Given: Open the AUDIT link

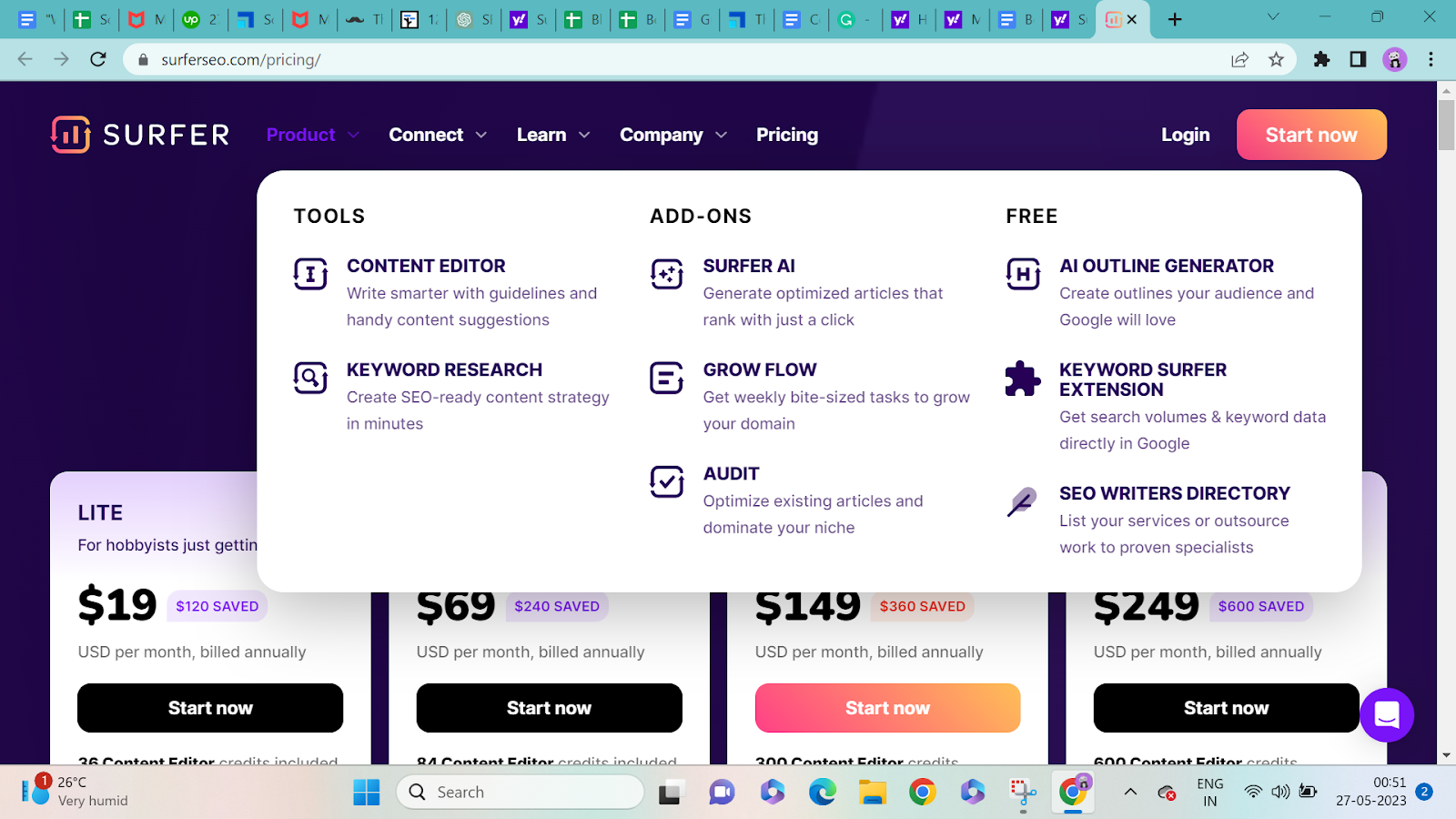Looking at the screenshot, I should pyautogui.click(x=731, y=473).
